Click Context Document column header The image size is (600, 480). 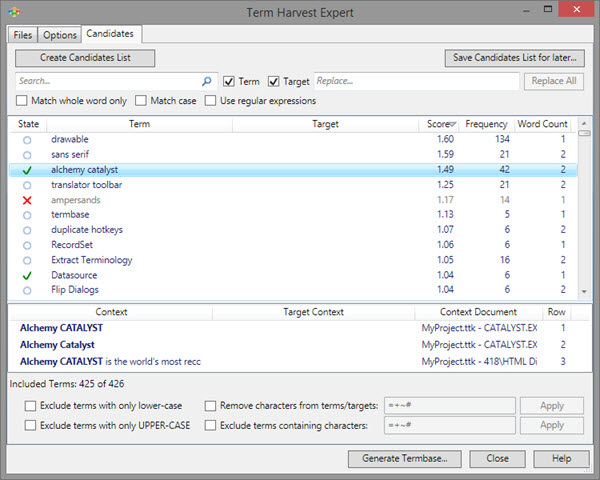478,312
